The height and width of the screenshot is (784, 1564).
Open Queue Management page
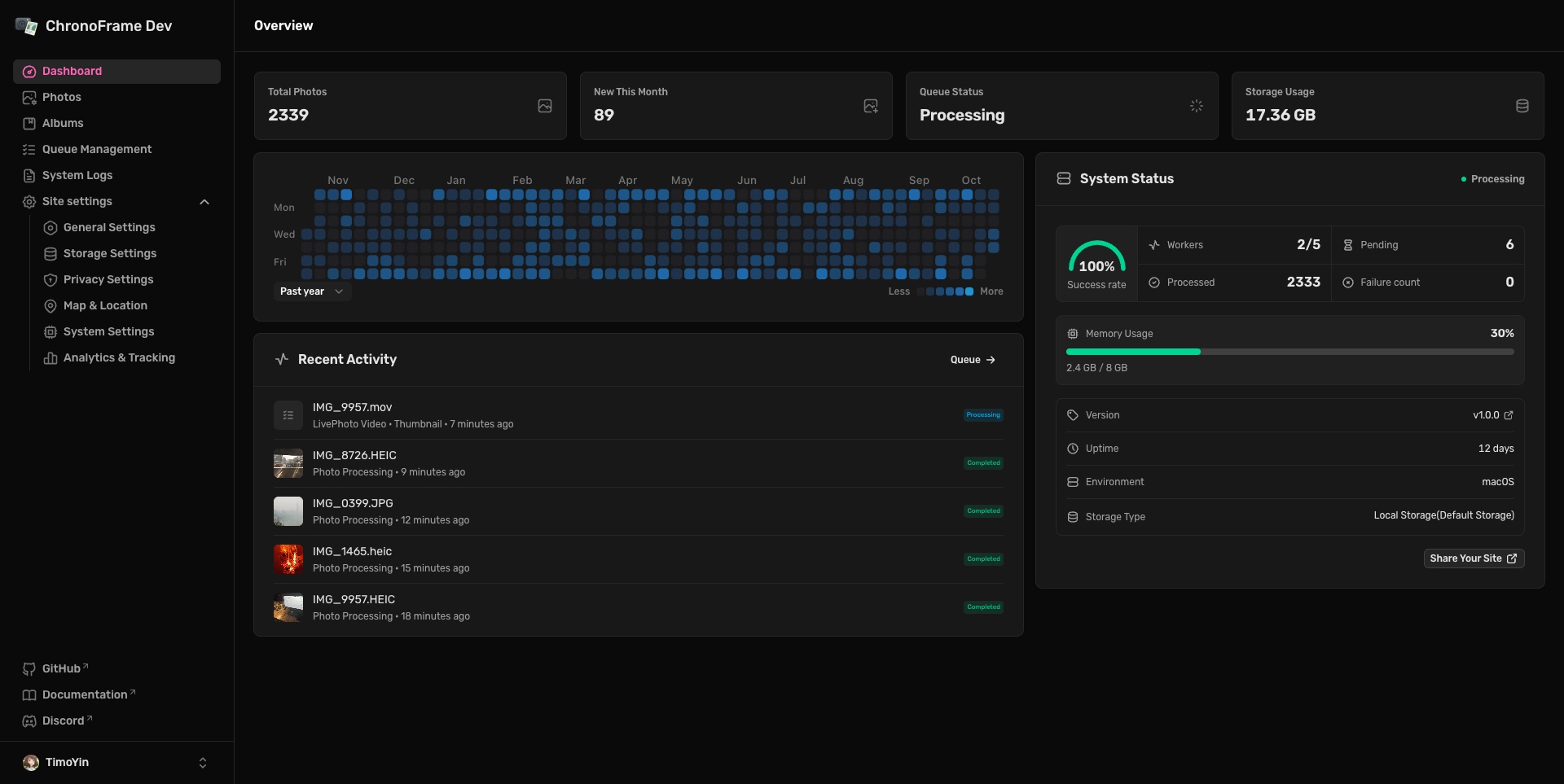(116, 149)
